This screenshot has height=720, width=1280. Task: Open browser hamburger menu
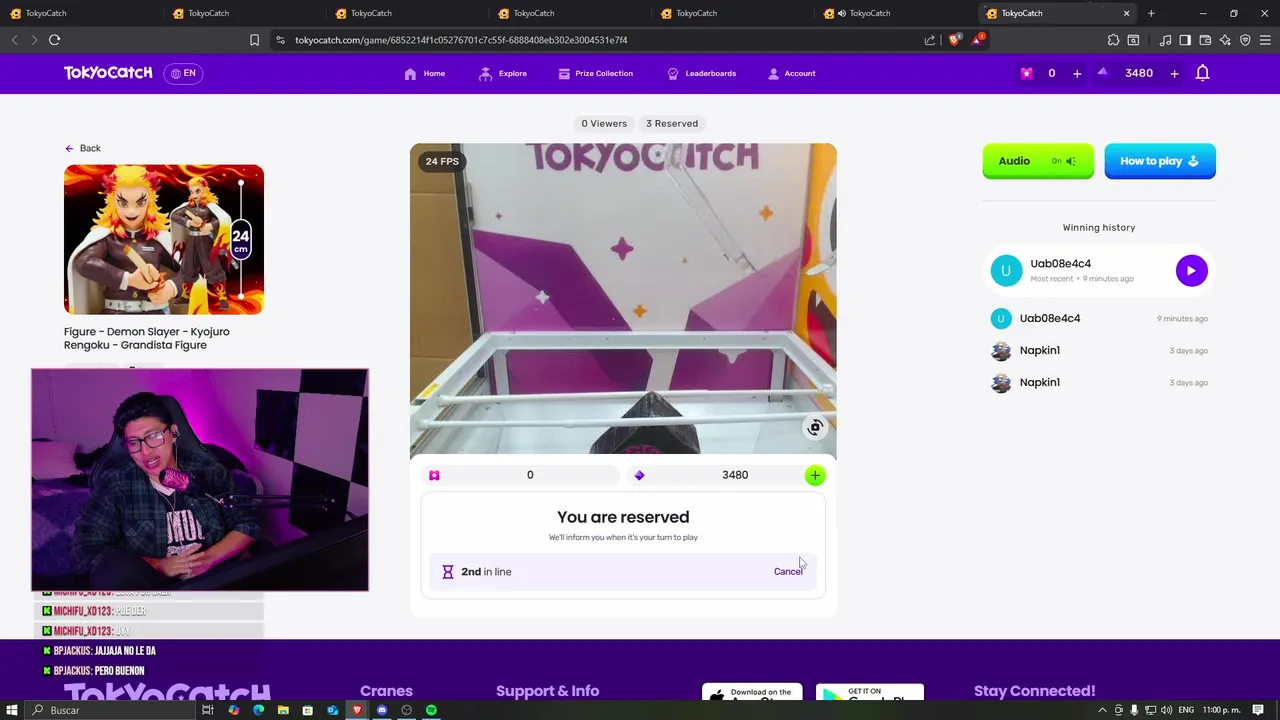click(x=1265, y=40)
